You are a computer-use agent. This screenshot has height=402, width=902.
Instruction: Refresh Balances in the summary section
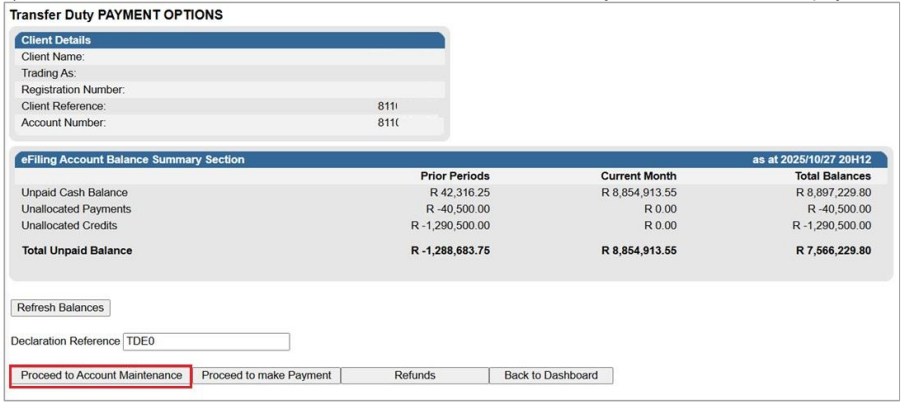click(61, 308)
